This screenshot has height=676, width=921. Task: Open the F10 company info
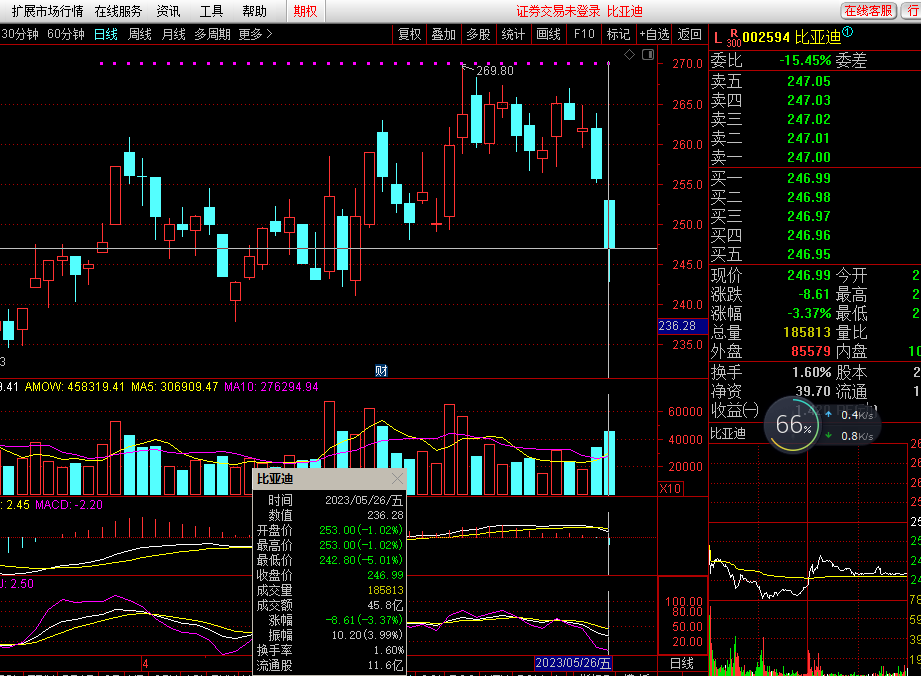584,35
